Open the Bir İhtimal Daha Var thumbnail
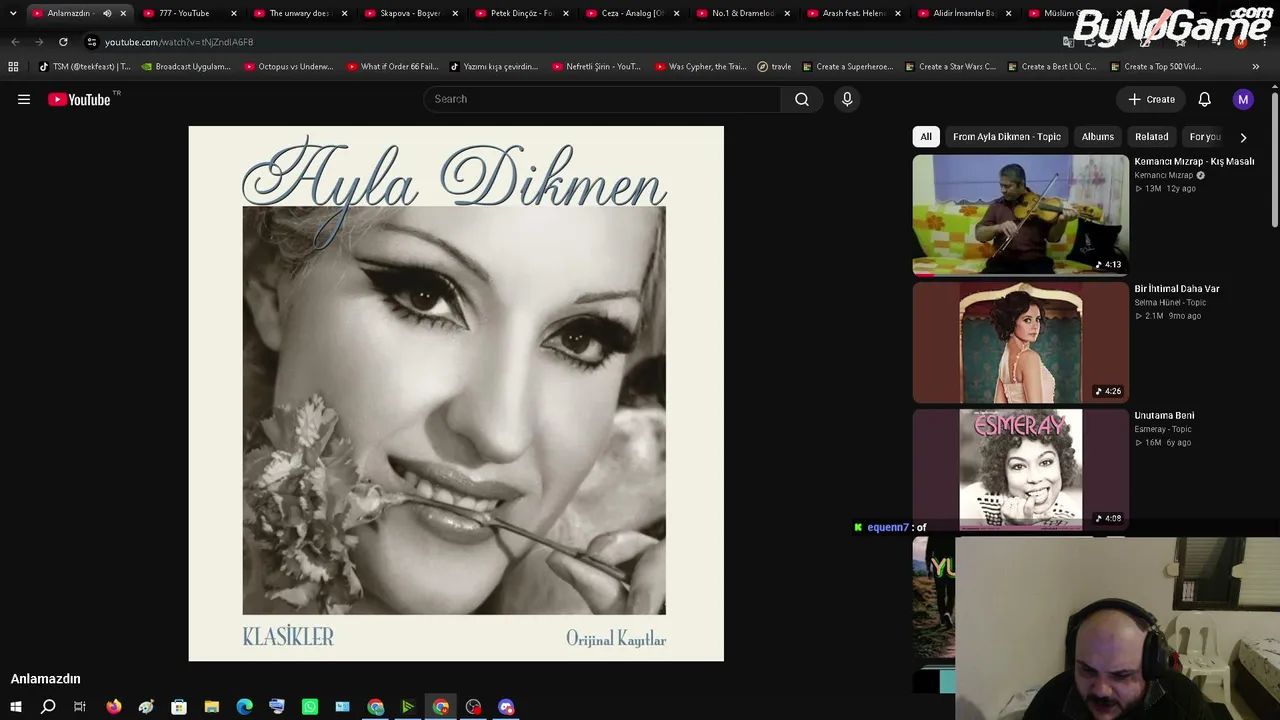1280x720 pixels. (1020, 342)
